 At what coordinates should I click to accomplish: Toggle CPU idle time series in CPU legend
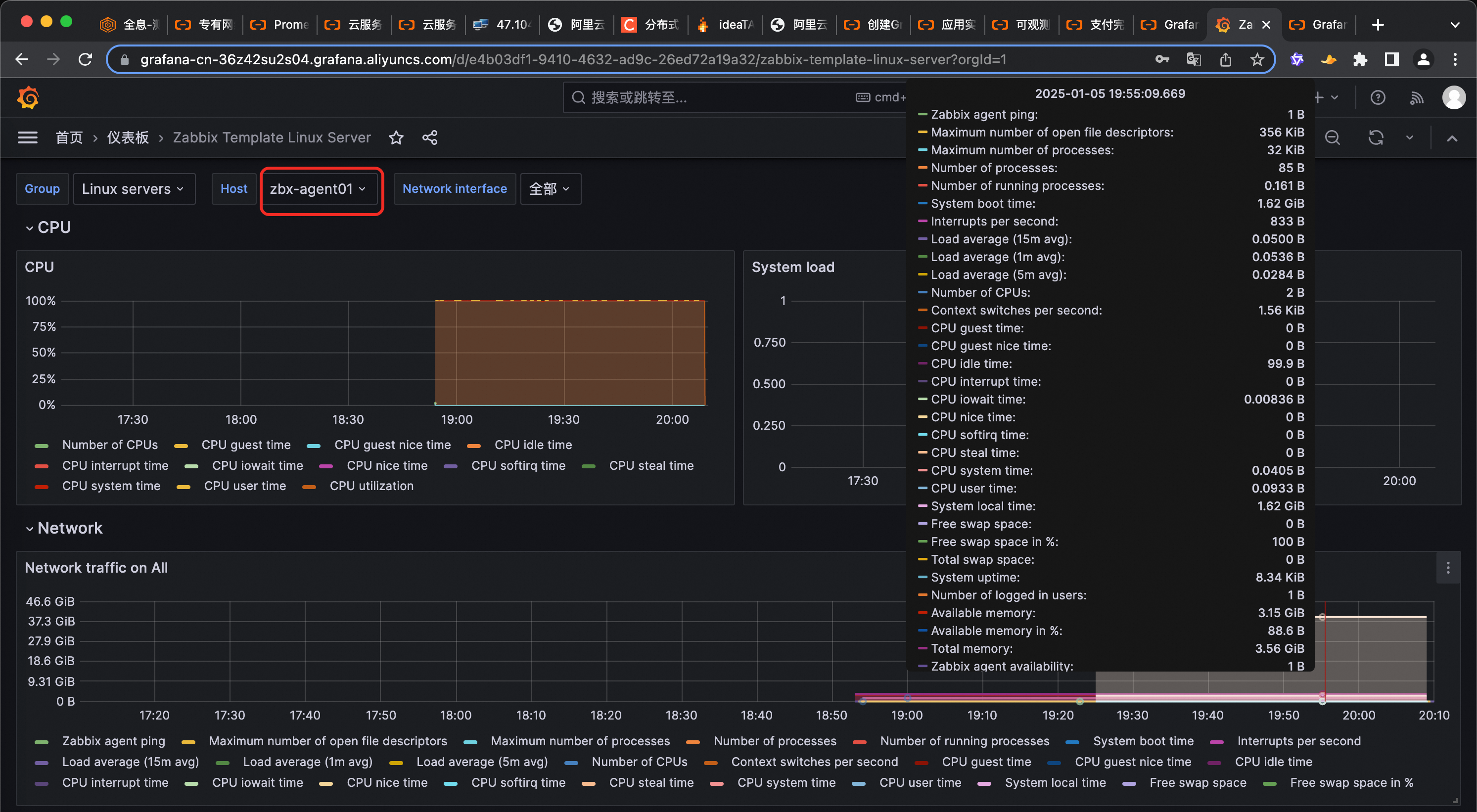[x=533, y=445]
